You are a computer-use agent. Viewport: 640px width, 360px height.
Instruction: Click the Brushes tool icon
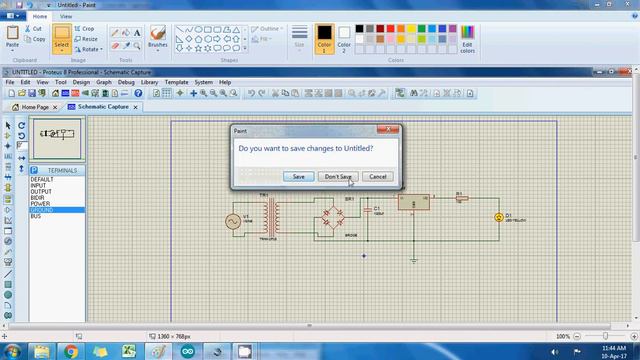pos(158,33)
